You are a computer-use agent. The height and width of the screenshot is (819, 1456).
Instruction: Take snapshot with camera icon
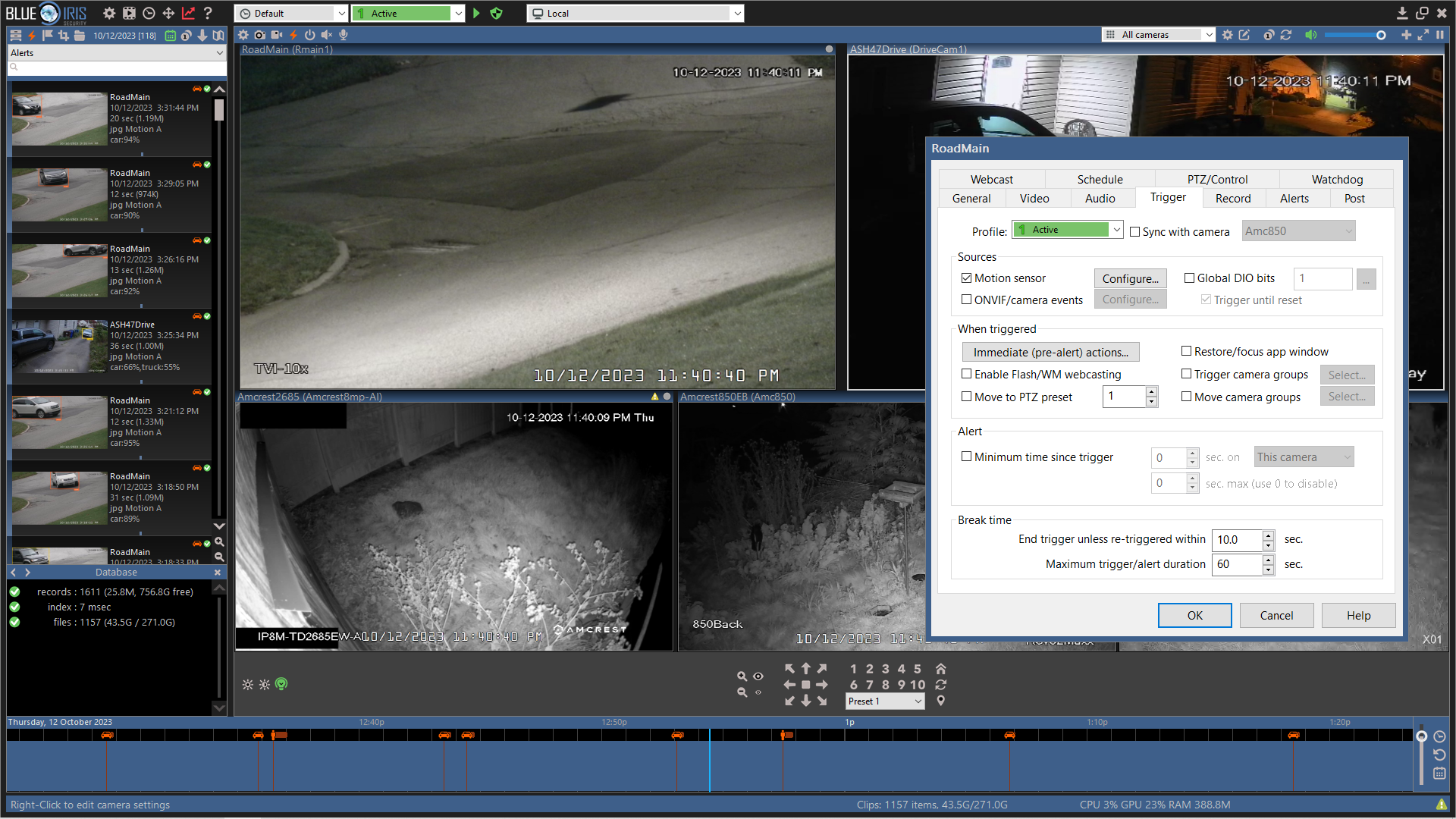[260, 35]
